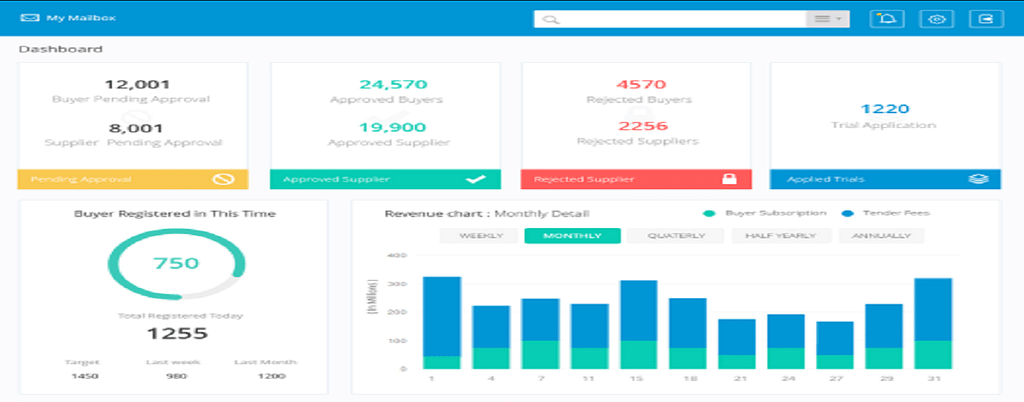Show the HALF YEARLY revenue view
The image size is (1024, 402).
tap(780, 236)
